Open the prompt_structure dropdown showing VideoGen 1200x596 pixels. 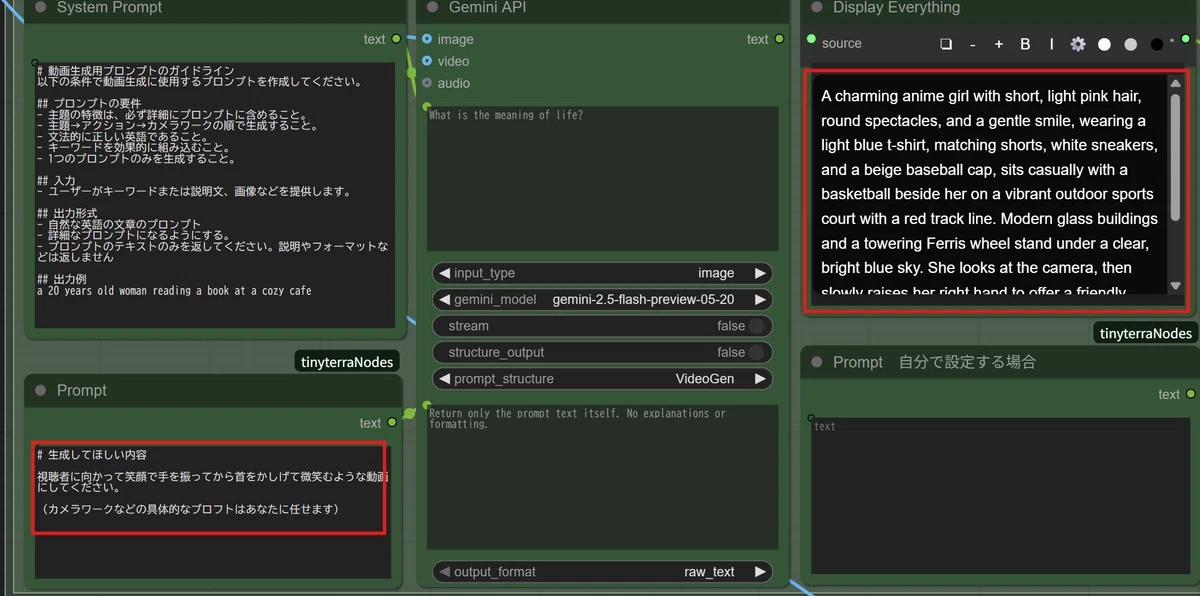click(602, 379)
